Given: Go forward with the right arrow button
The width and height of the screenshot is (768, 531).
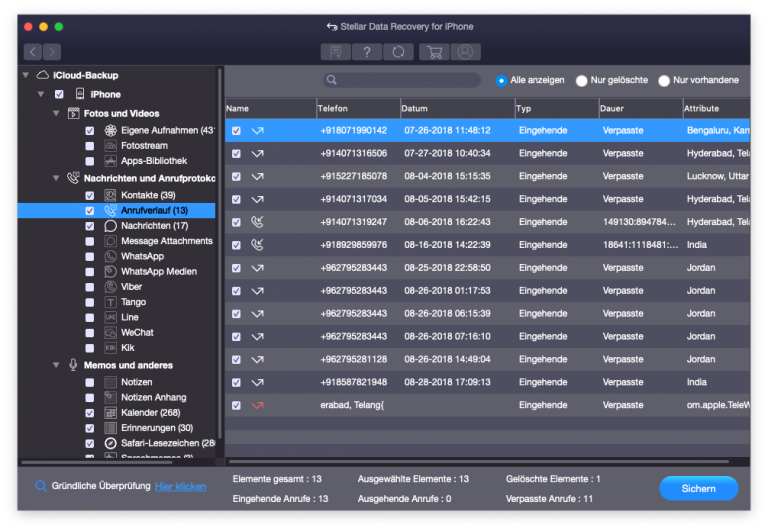Looking at the screenshot, I should tap(51, 51).
